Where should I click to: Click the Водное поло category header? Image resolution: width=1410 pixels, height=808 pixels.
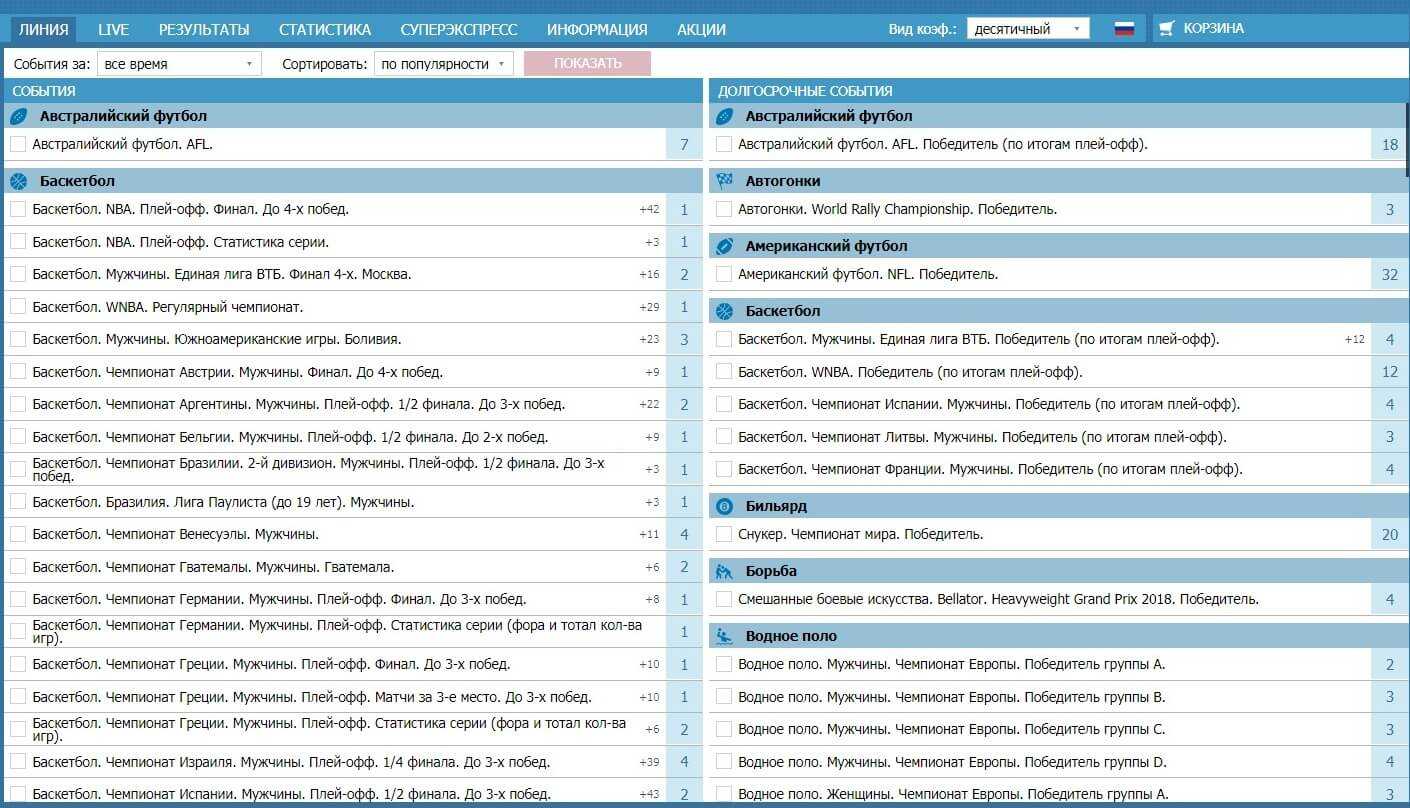(1058, 636)
